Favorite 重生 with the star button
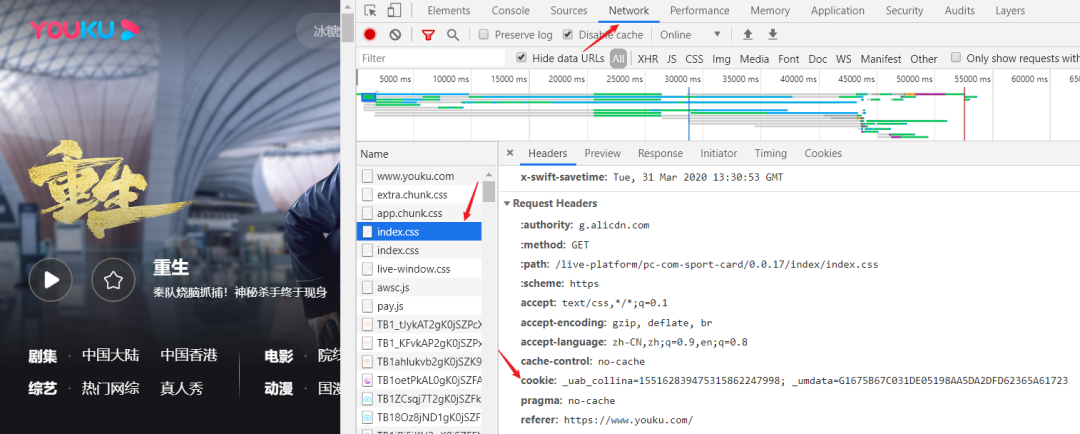The height and width of the screenshot is (434, 1080). [113, 280]
